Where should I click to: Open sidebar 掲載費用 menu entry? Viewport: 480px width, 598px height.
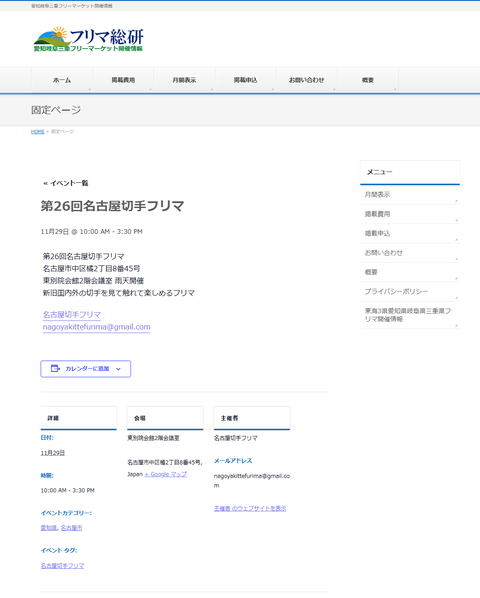410,214
